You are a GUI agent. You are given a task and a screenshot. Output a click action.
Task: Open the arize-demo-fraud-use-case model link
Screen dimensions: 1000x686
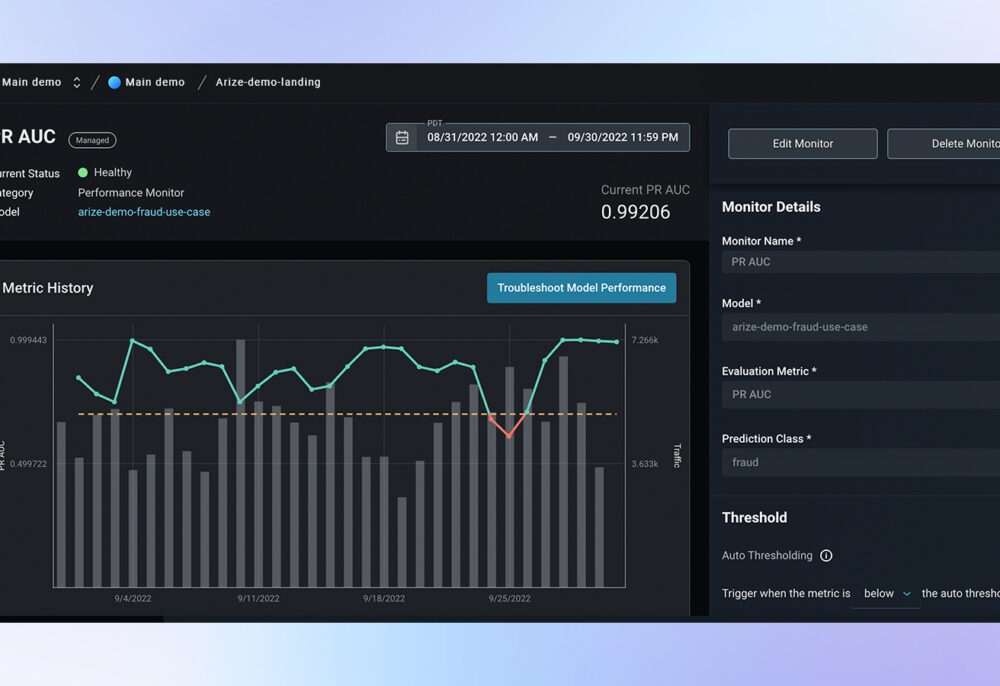(144, 212)
